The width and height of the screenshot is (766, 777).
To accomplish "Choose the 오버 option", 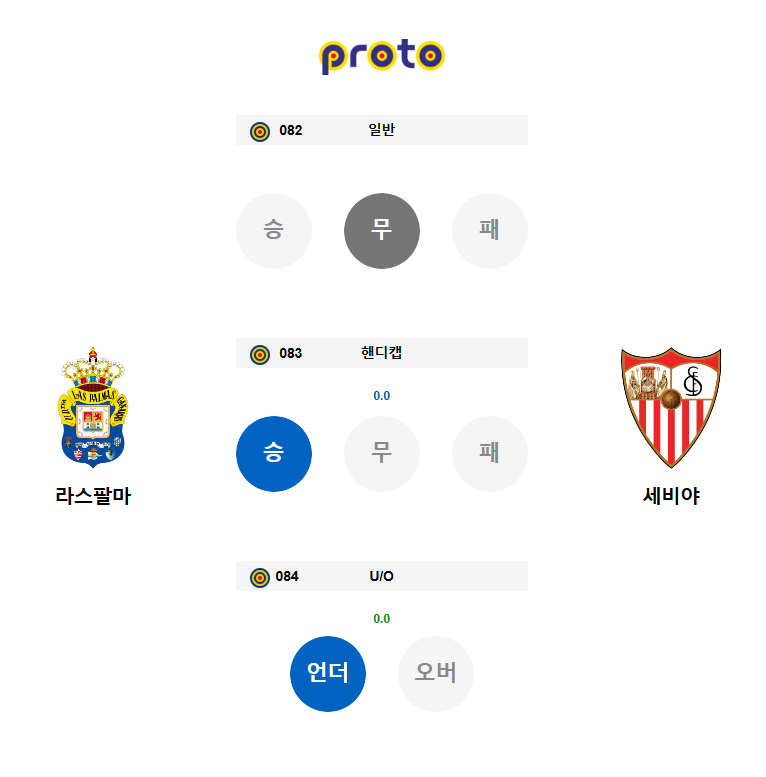I will pos(436,674).
